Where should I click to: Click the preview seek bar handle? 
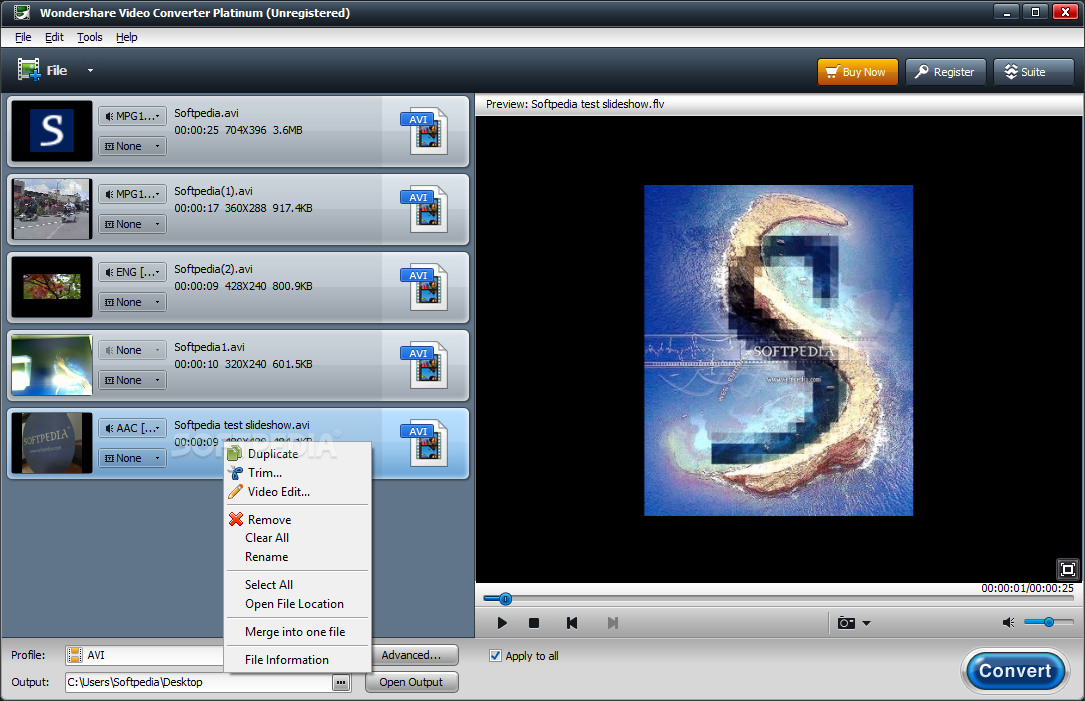click(505, 599)
